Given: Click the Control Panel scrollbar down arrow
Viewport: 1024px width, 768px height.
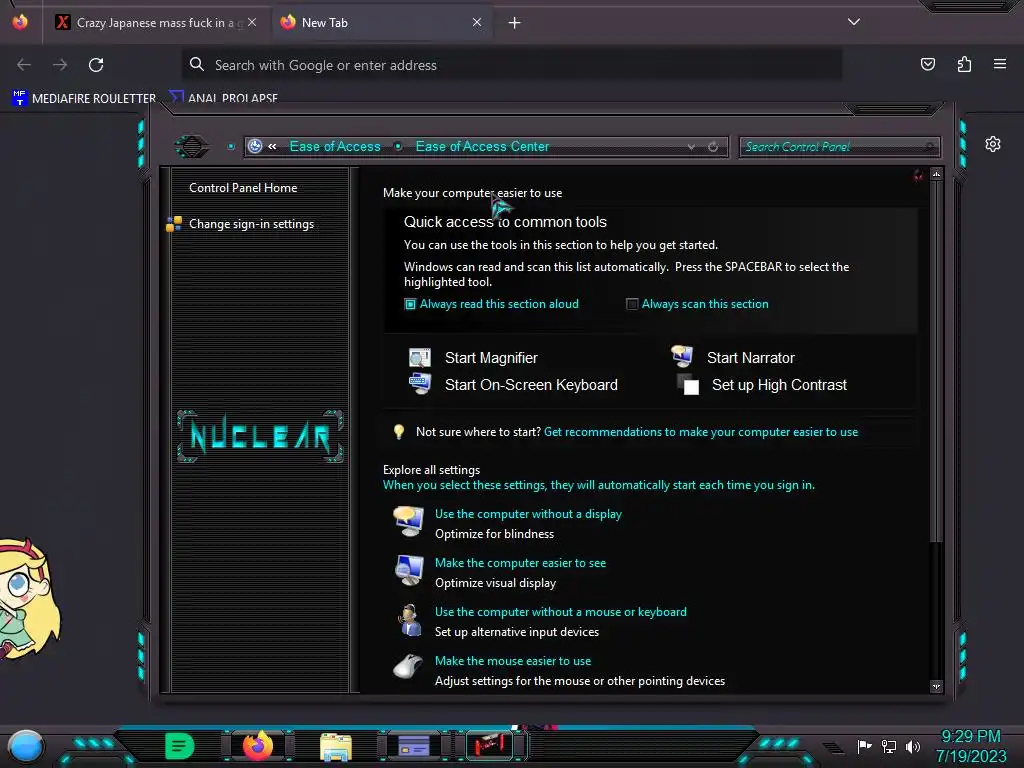Looking at the screenshot, I should coord(936,686).
